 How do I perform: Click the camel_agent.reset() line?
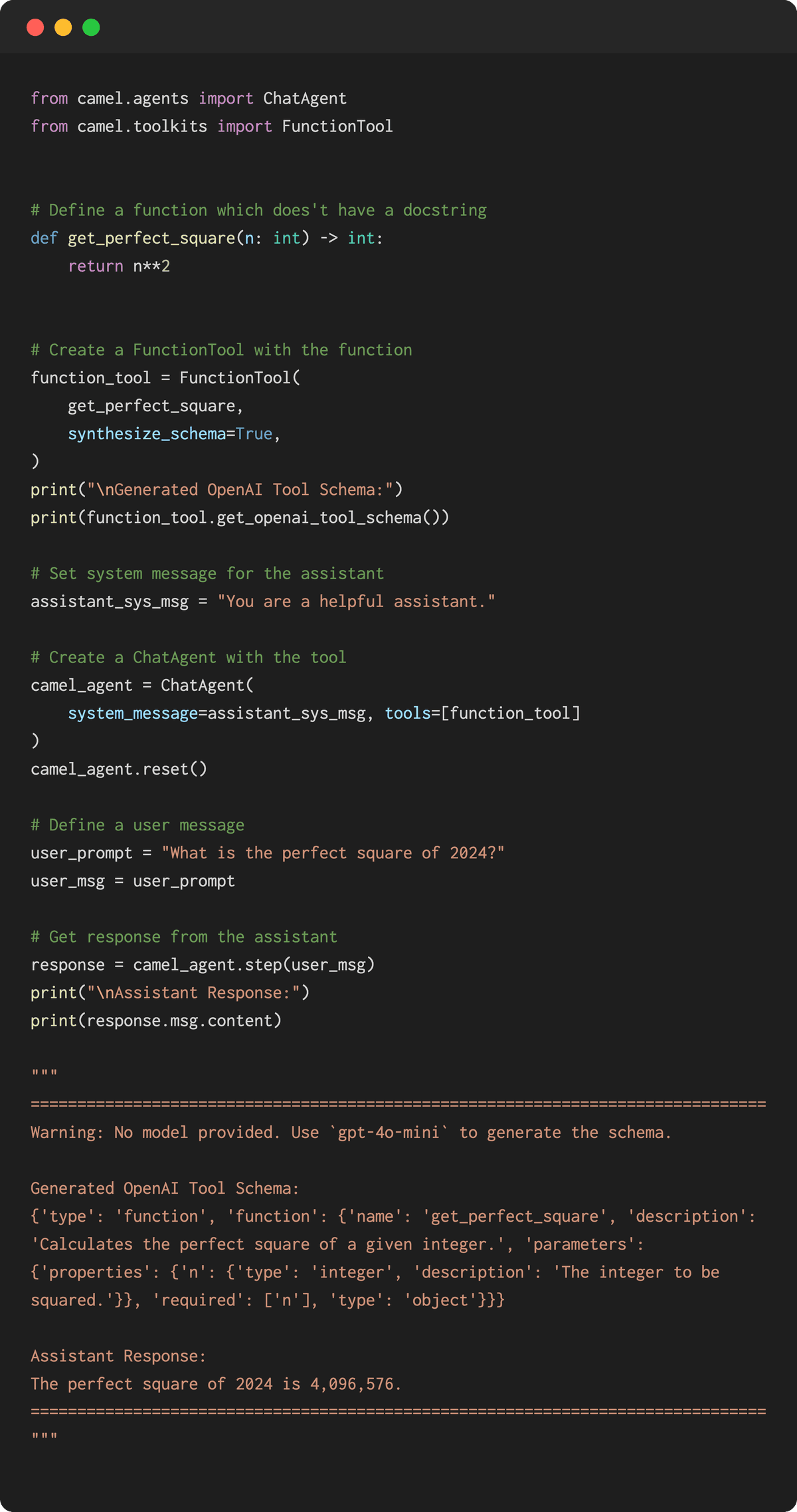[x=119, y=769]
